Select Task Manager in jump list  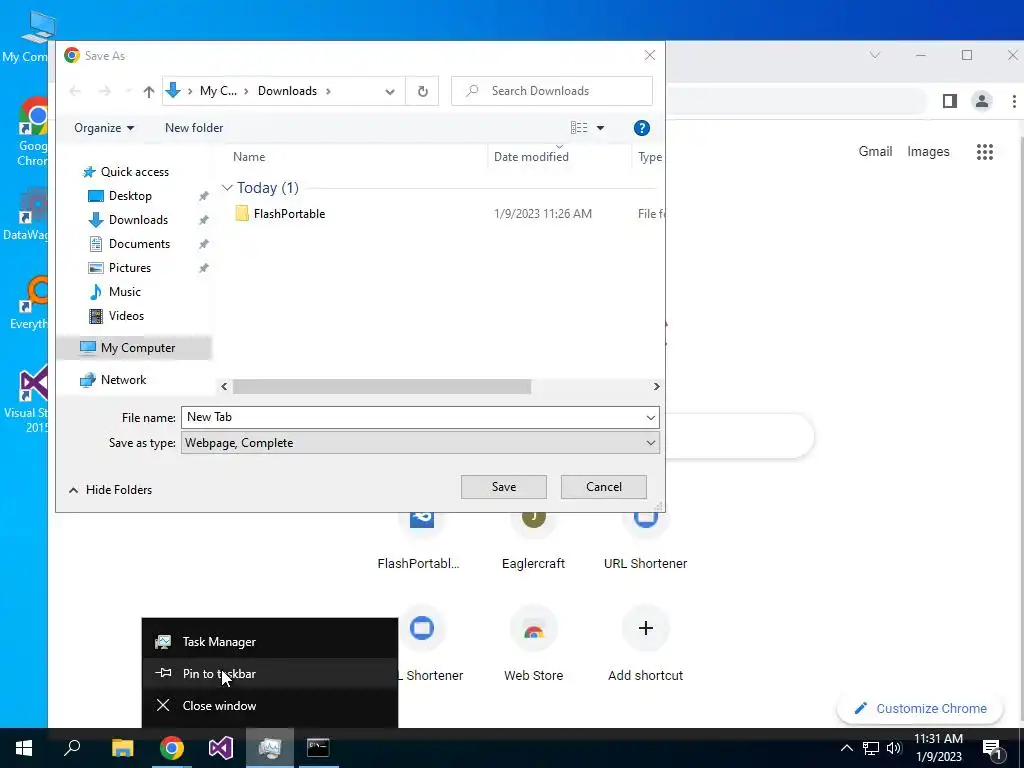point(270,642)
